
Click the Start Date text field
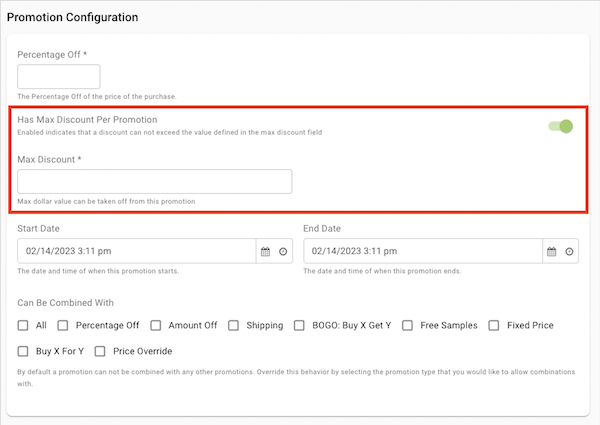(137, 251)
